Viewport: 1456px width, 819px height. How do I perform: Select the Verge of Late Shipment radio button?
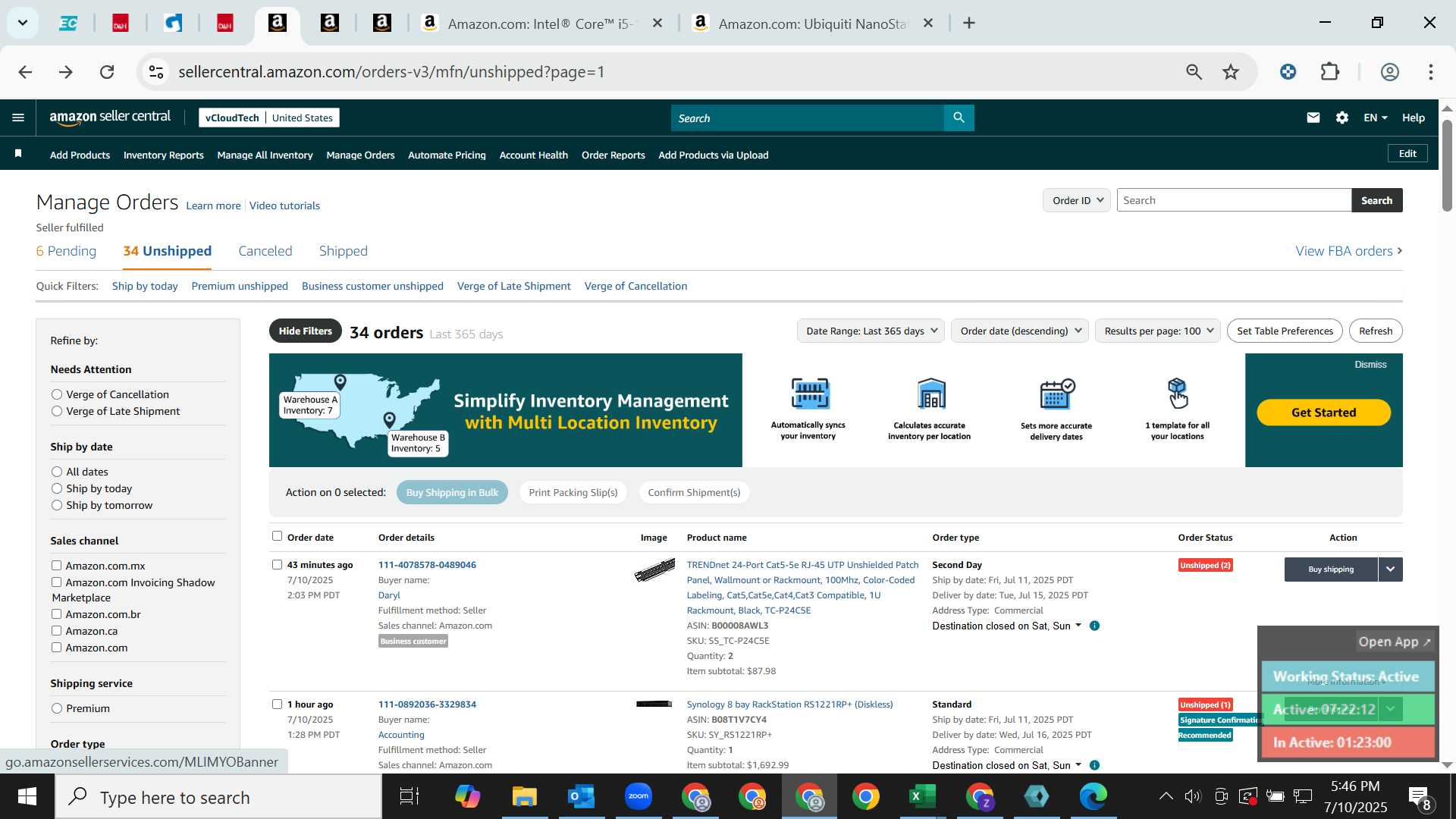57,411
